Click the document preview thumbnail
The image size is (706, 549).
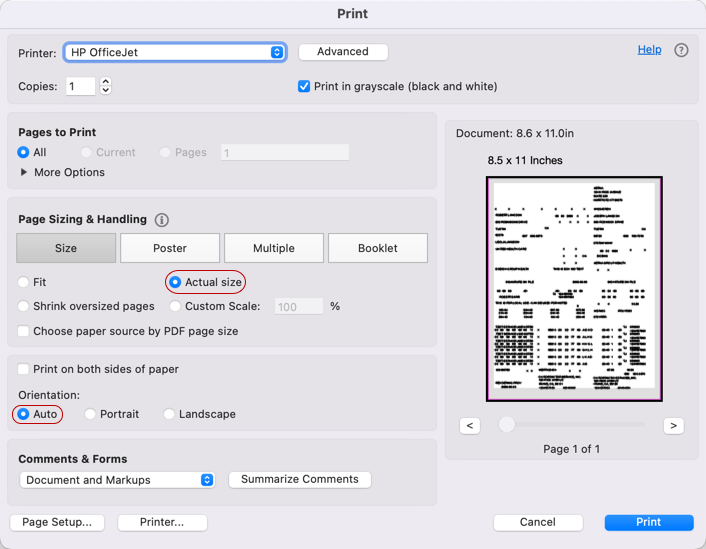pos(574,289)
